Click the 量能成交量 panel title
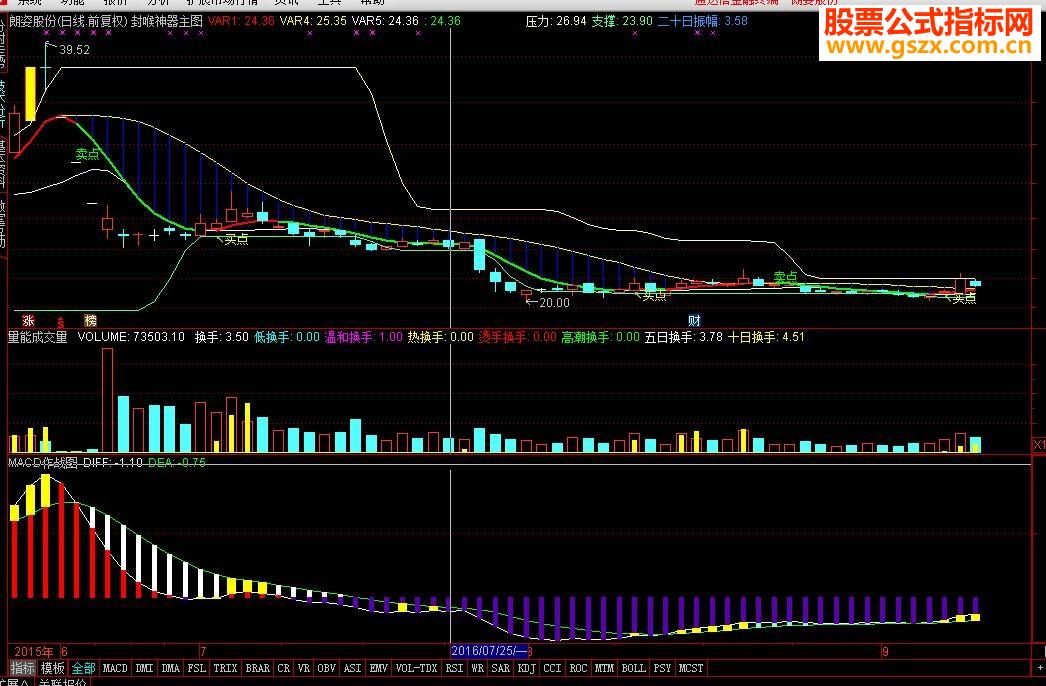1046x686 pixels. coord(38,337)
